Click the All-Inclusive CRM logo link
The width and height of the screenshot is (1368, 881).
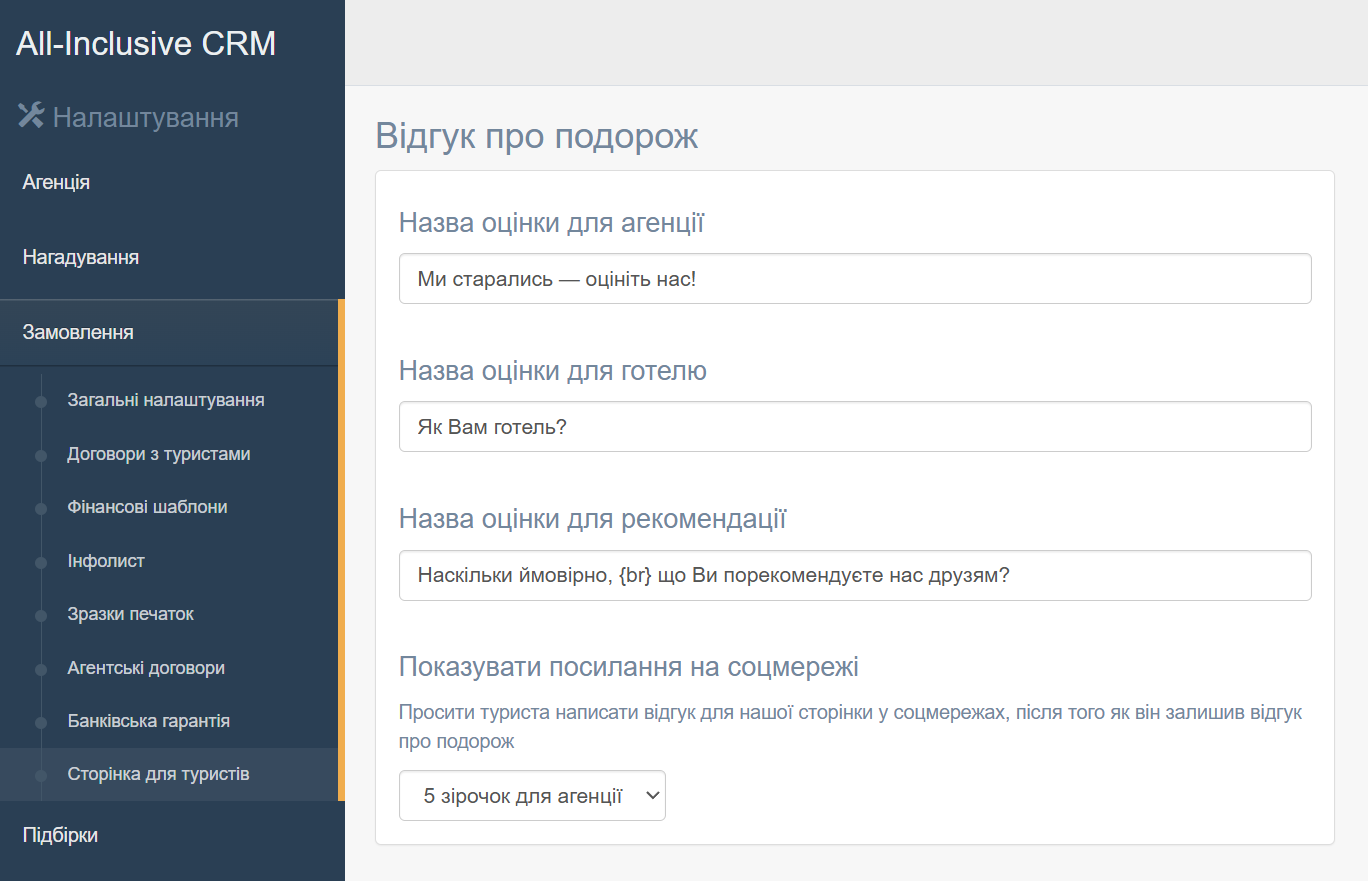coord(146,43)
